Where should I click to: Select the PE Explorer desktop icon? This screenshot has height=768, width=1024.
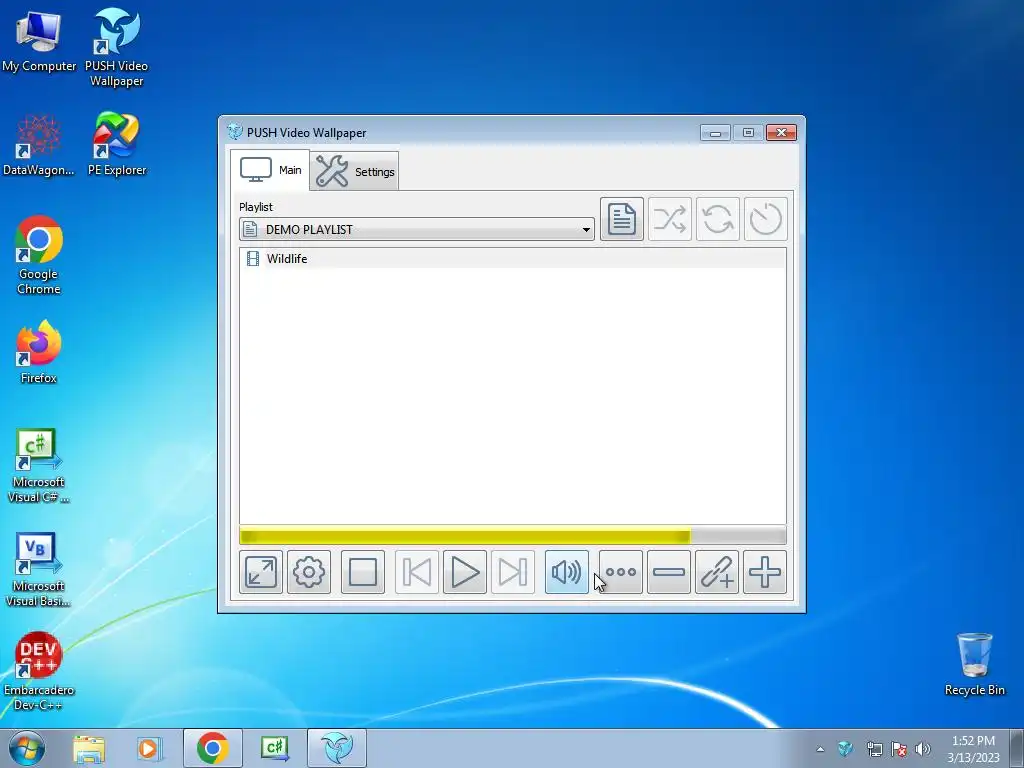[117, 144]
